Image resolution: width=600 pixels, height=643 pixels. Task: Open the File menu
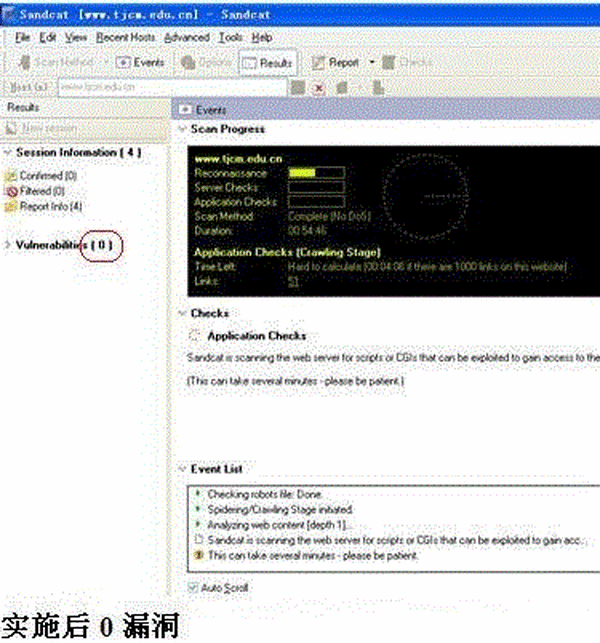click(x=23, y=38)
